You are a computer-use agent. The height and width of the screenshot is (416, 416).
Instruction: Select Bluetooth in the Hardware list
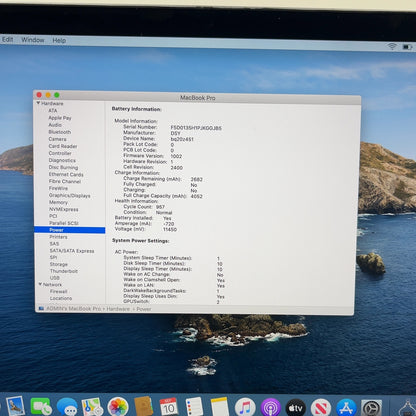pos(60,132)
